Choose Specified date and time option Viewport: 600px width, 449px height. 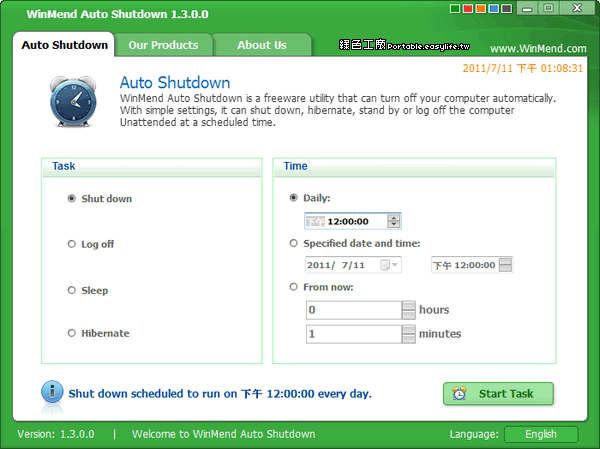point(355,243)
